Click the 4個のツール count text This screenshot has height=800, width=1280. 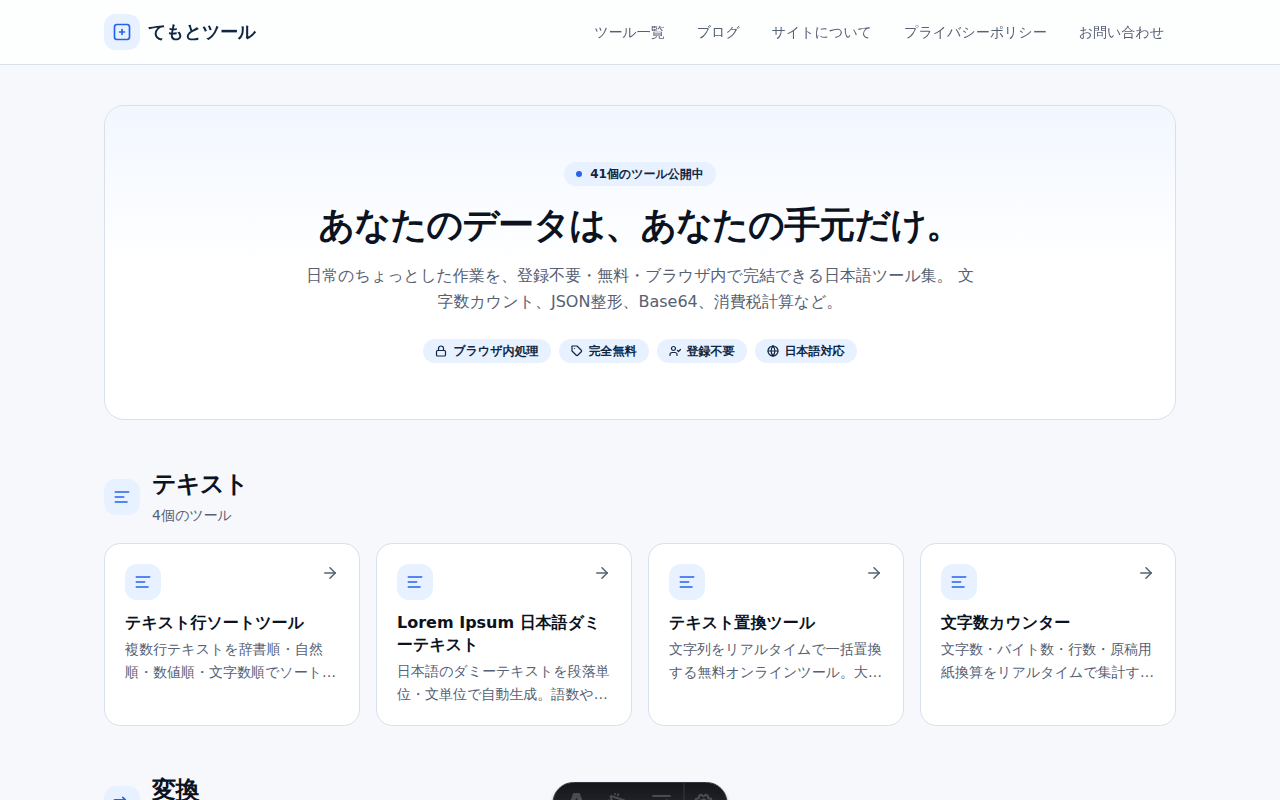(x=192, y=515)
